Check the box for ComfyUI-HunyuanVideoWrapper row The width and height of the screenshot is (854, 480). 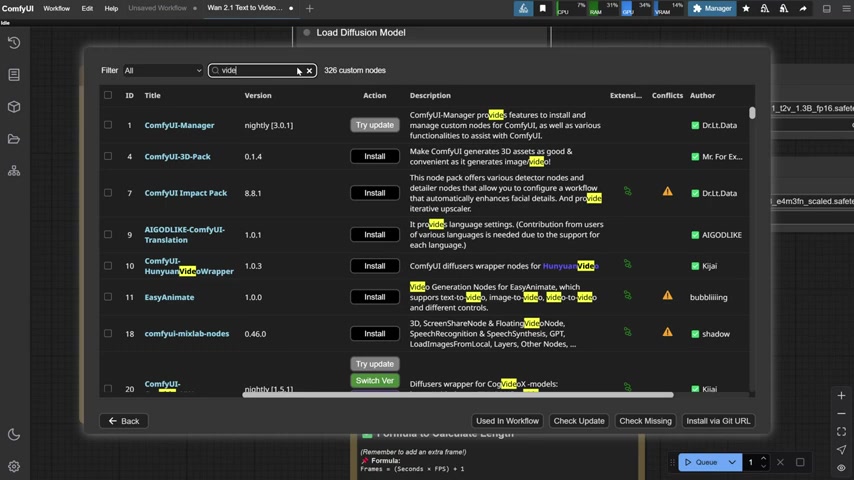pos(108,266)
